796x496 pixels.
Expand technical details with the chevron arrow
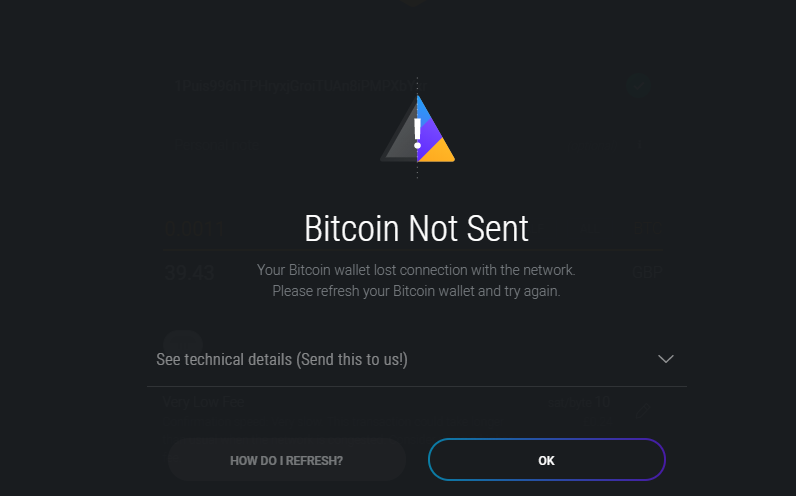coord(666,359)
